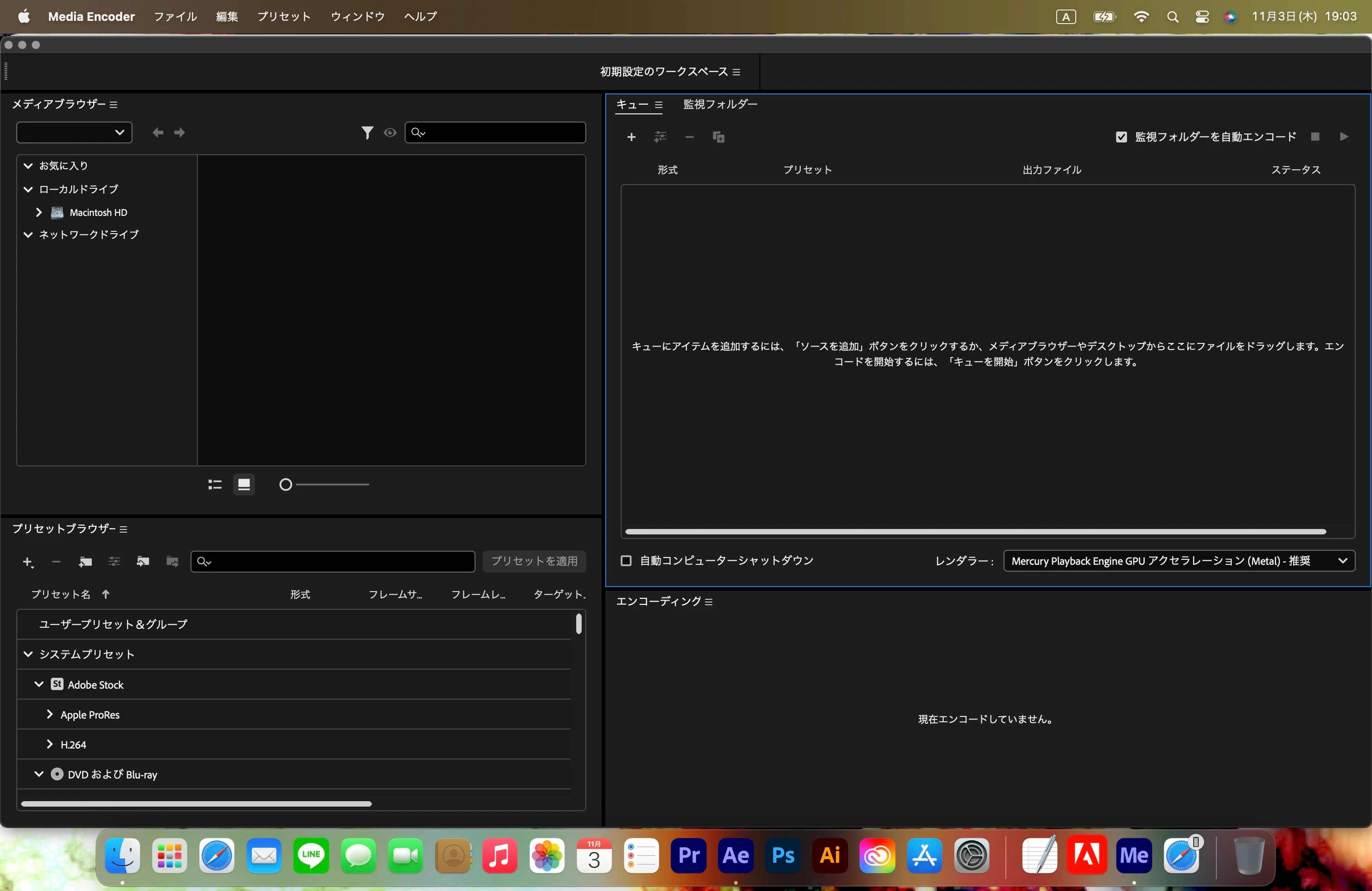Click the add source plus icon in queue
Viewport: 1372px width, 891px height.
[x=631, y=137]
